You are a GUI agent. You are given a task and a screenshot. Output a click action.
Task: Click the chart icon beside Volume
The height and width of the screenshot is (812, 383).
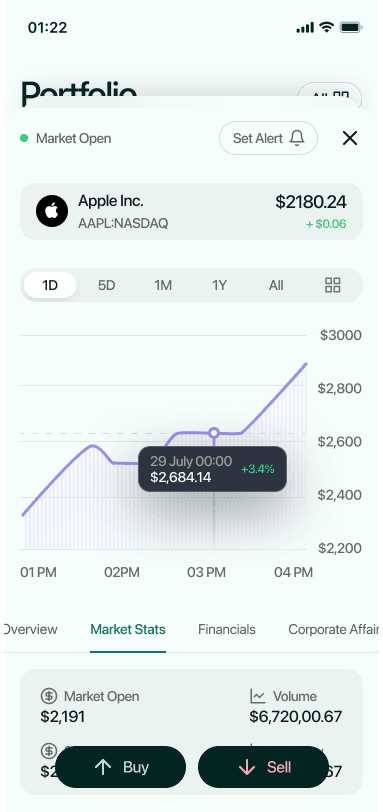(x=258, y=696)
